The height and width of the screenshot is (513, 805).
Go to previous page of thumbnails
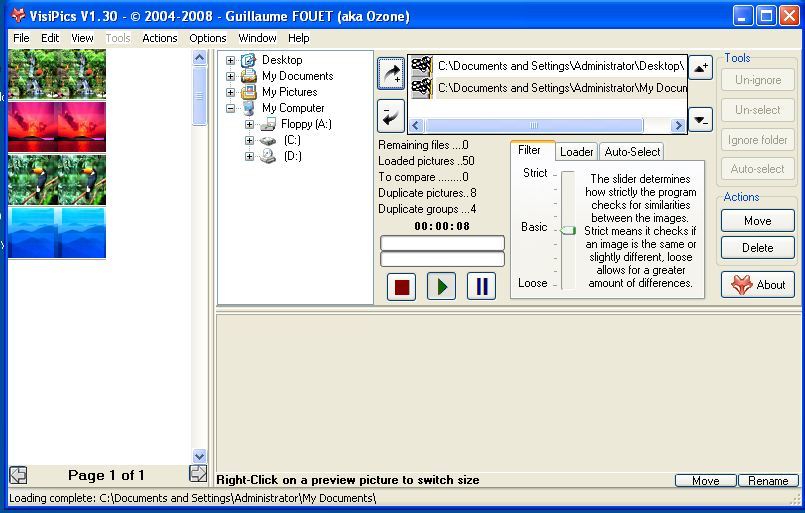[x=18, y=475]
